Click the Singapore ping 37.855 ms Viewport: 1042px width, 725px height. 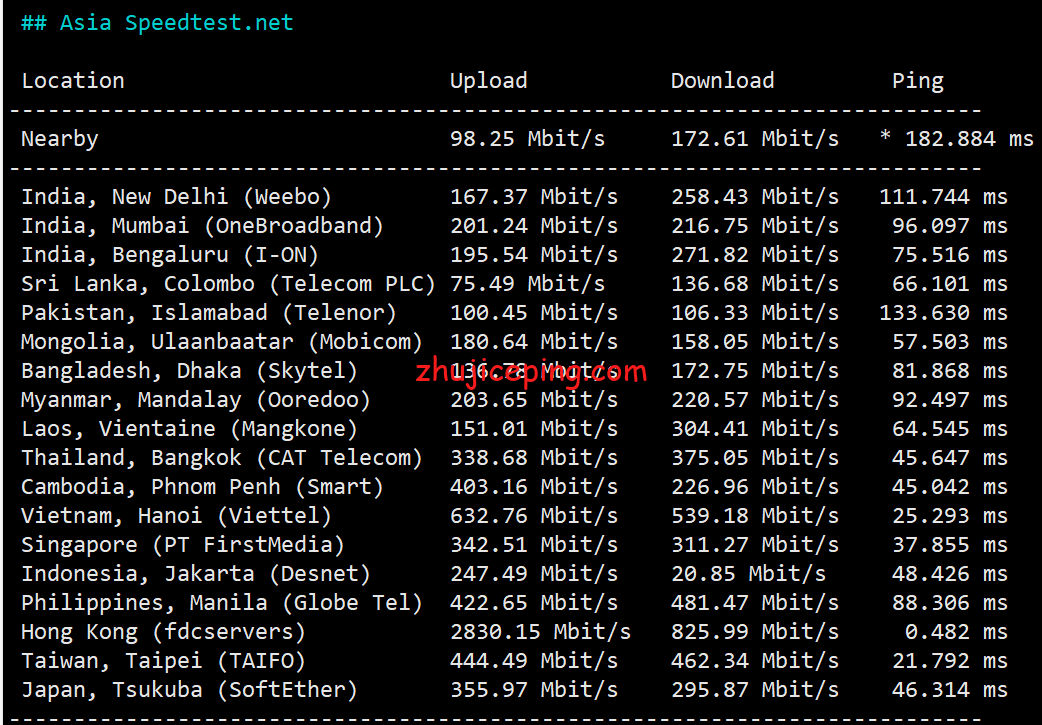950,545
